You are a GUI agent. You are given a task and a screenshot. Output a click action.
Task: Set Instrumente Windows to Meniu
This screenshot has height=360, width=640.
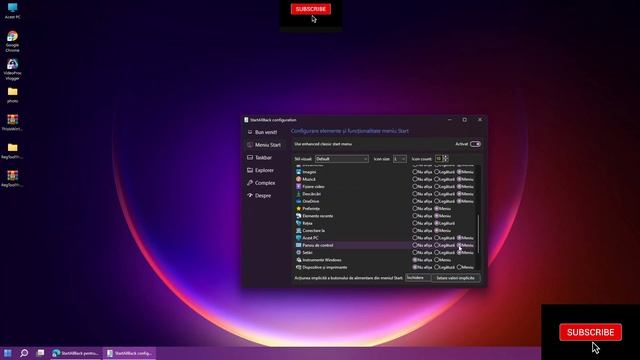tap(437, 260)
